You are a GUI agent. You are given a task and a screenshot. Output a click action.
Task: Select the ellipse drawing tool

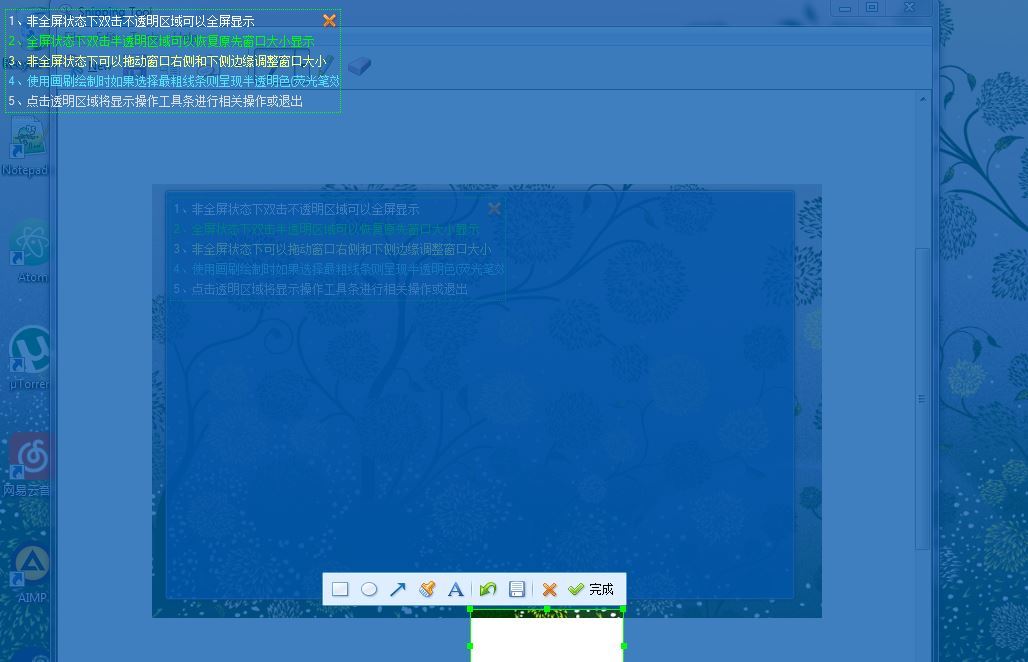(x=369, y=589)
